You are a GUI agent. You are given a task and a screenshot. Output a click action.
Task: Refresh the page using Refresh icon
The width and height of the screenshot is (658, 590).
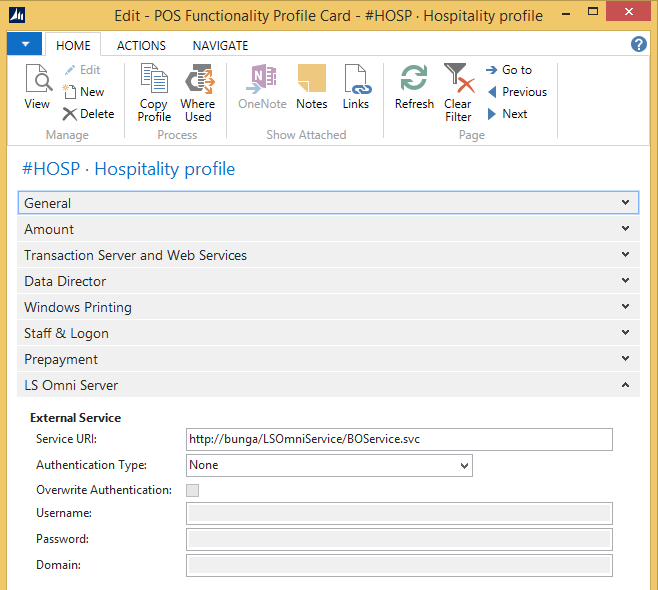click(x=414, y=88)
